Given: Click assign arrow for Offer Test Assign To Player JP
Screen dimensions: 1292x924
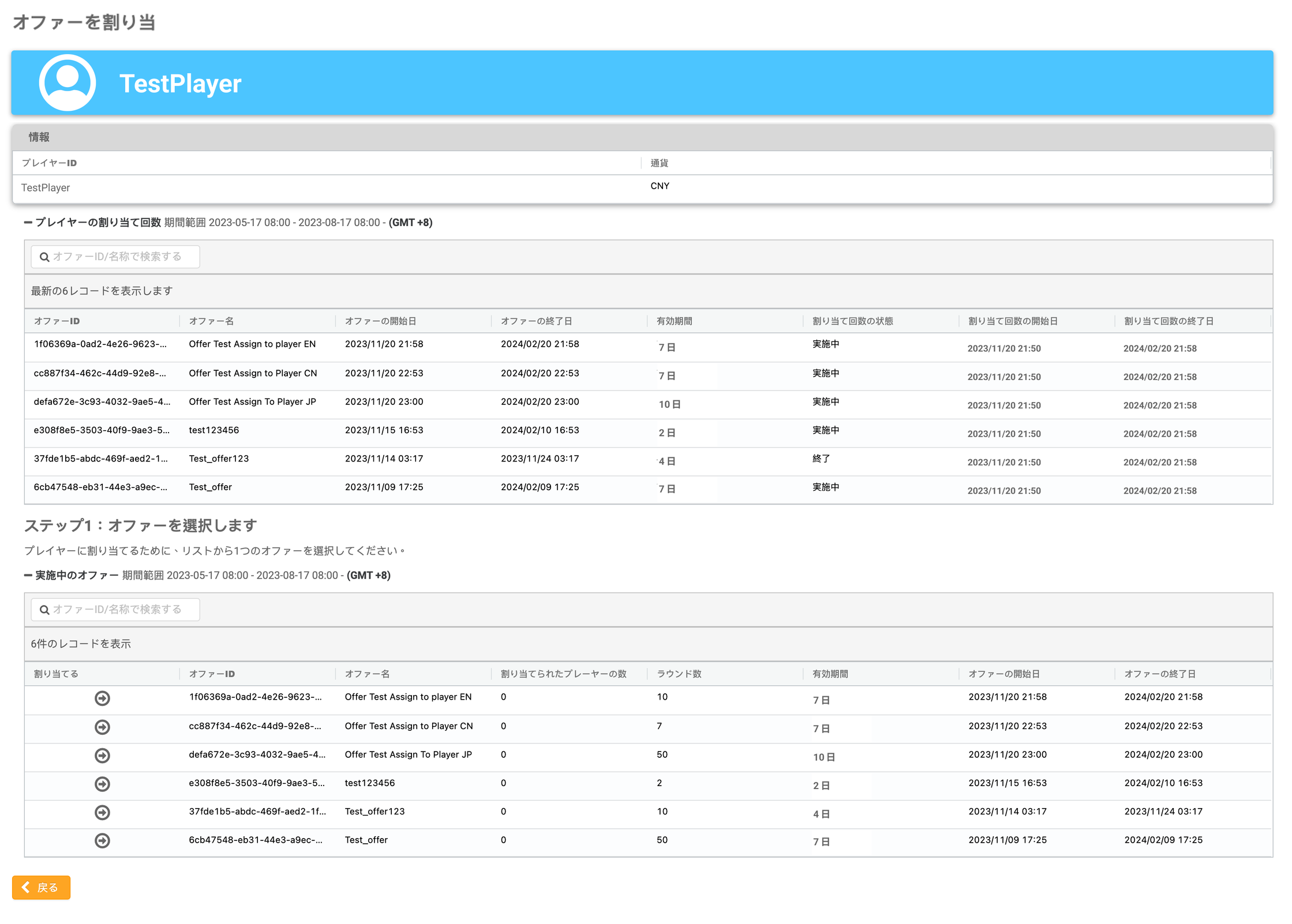Looking at the screenshot, I should tap(102, 755).
